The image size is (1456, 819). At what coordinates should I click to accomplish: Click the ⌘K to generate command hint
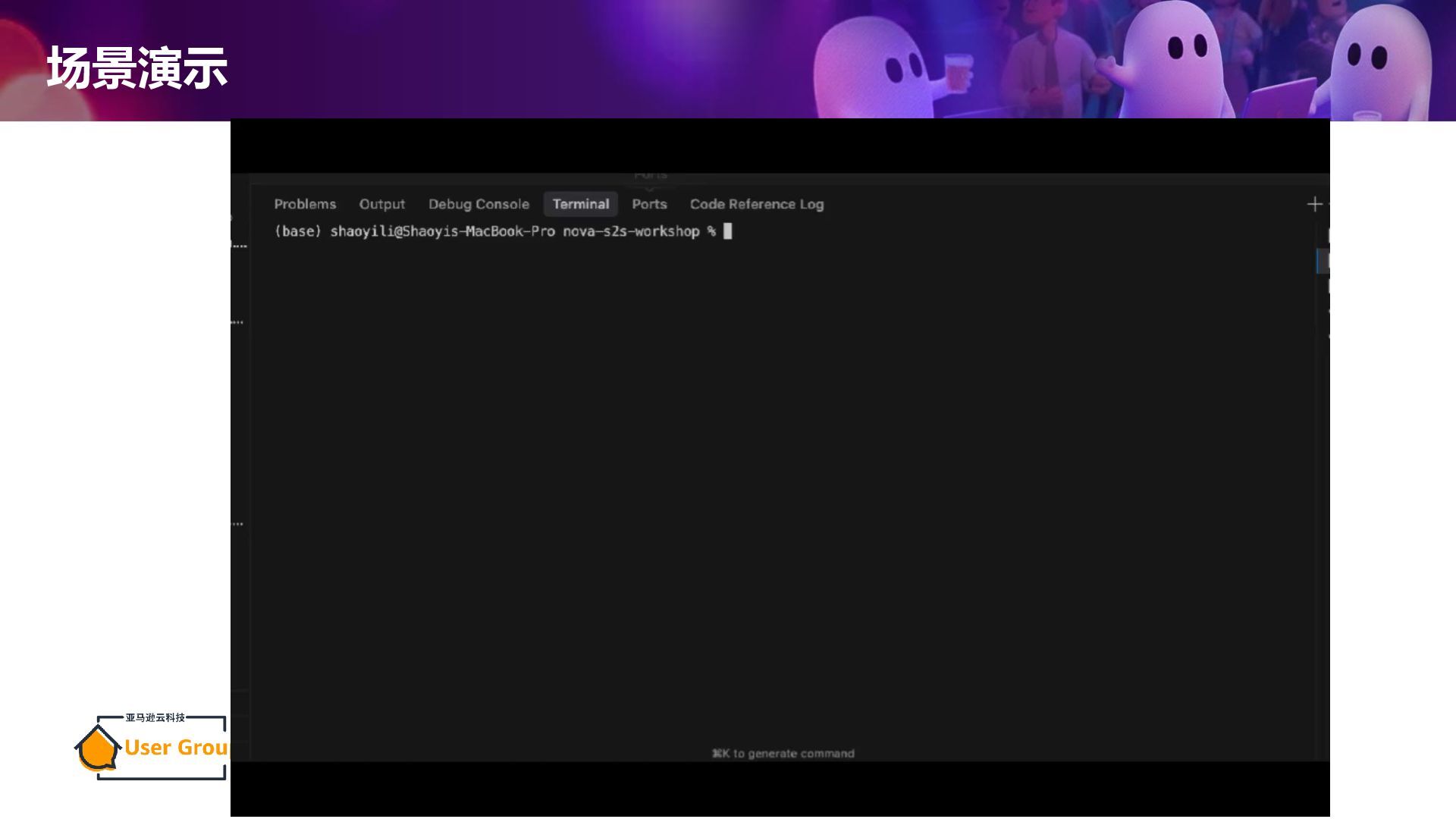click(783, 753)
